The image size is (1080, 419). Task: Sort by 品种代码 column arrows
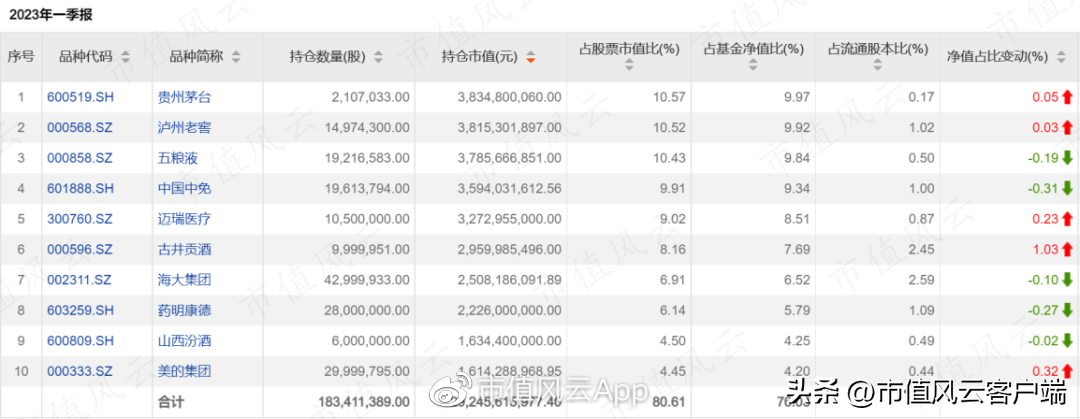click(125, 57)
